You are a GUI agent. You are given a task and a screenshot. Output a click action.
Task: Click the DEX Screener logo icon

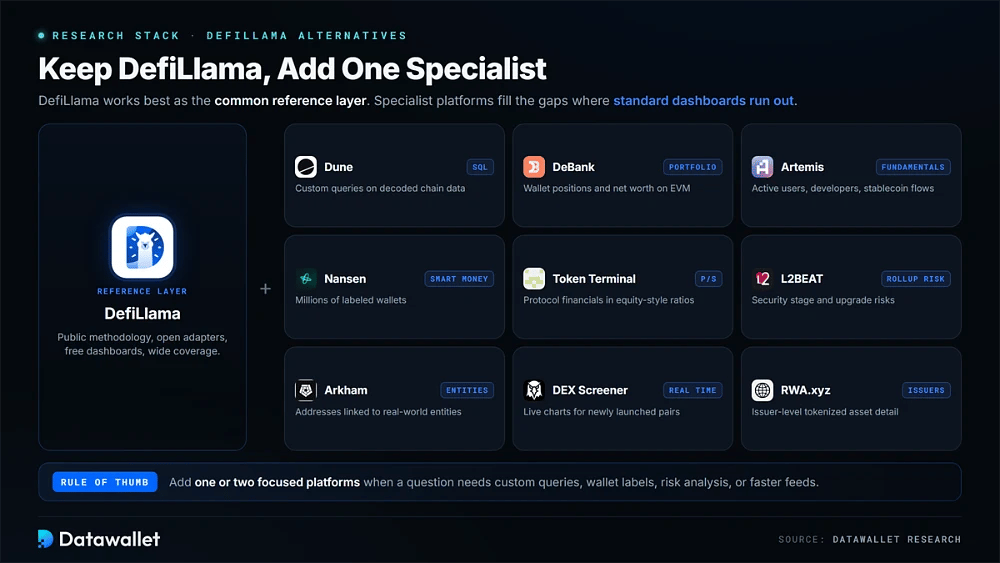point(534,390)
